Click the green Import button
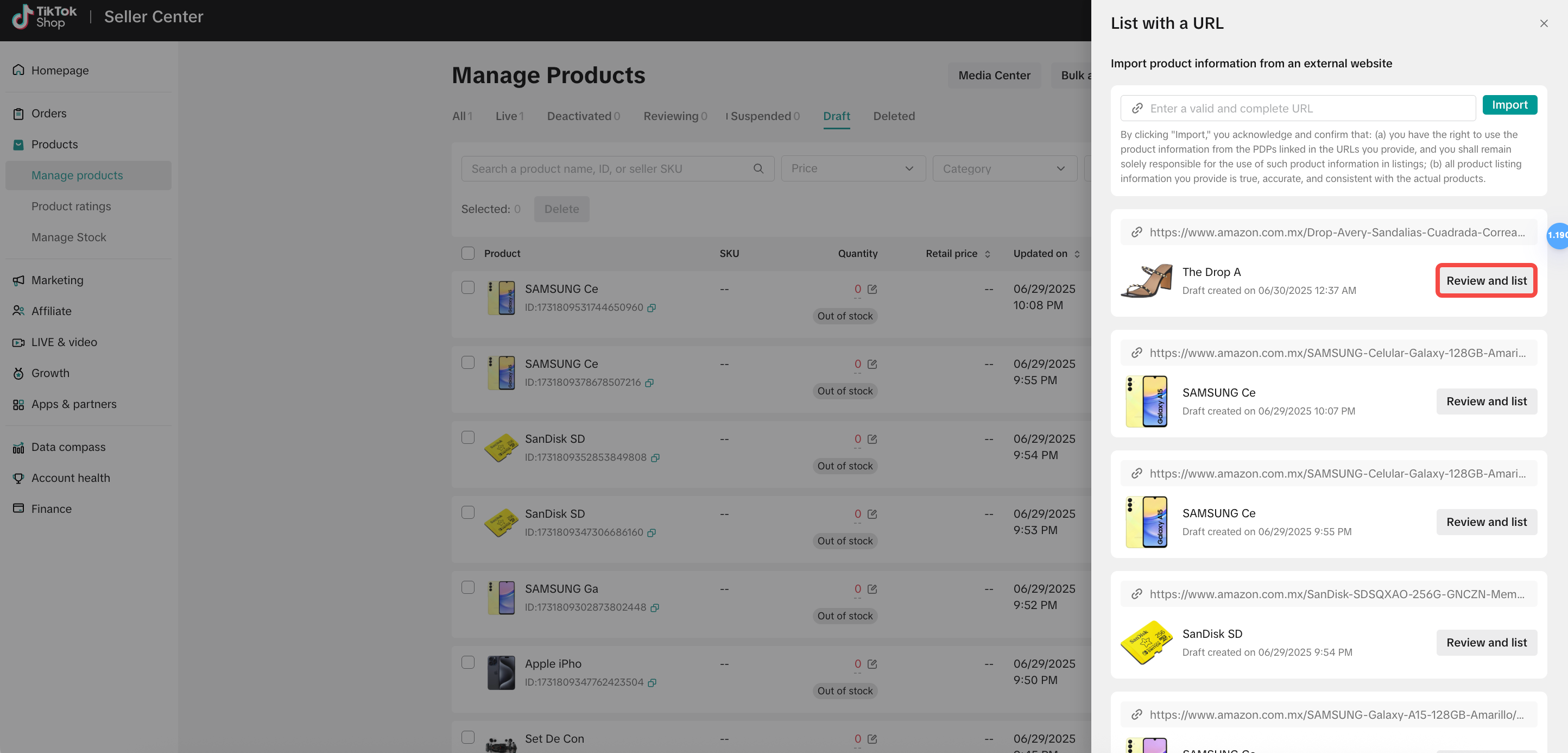1568x753 pixels. click(1509, 105)
